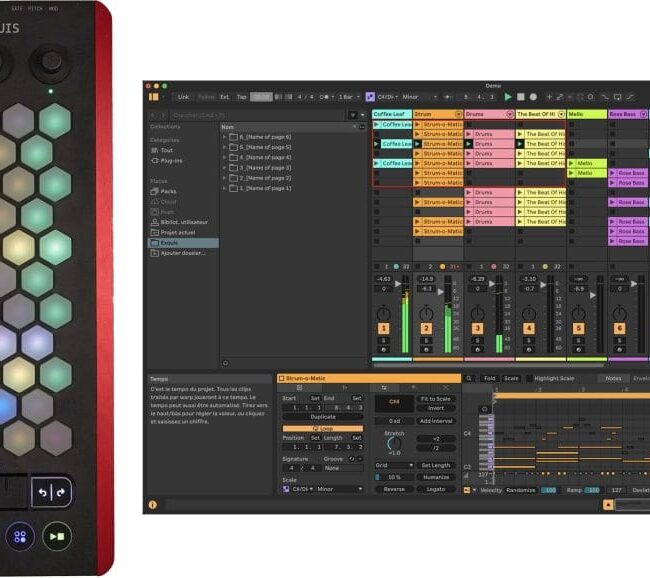Click the Randomize velocity button

pyautogui.click(x=521, y=490)
